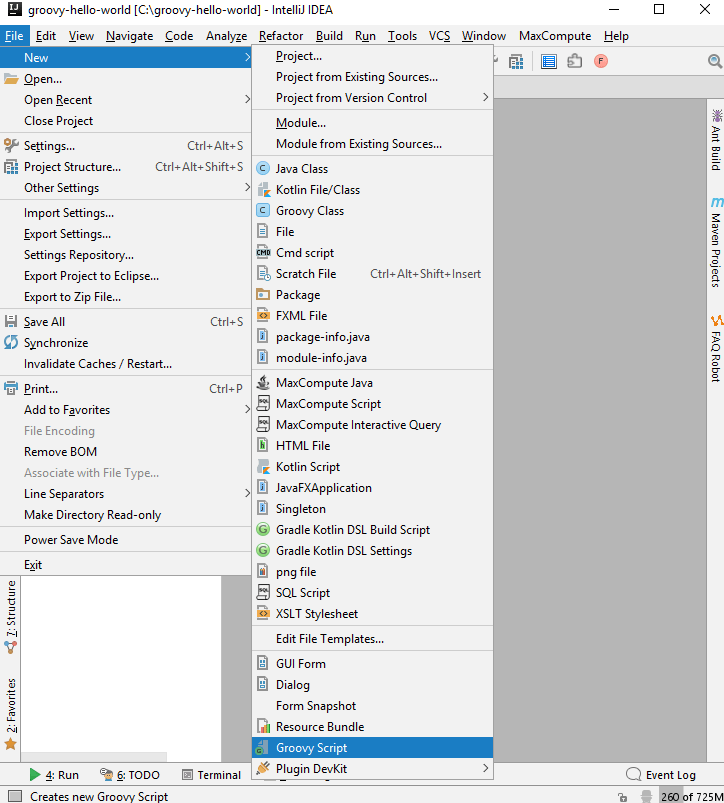Expand the Open Recent submenu
Image resolution: width=724 pixels, height=803 pixels.
pos(125,100)
